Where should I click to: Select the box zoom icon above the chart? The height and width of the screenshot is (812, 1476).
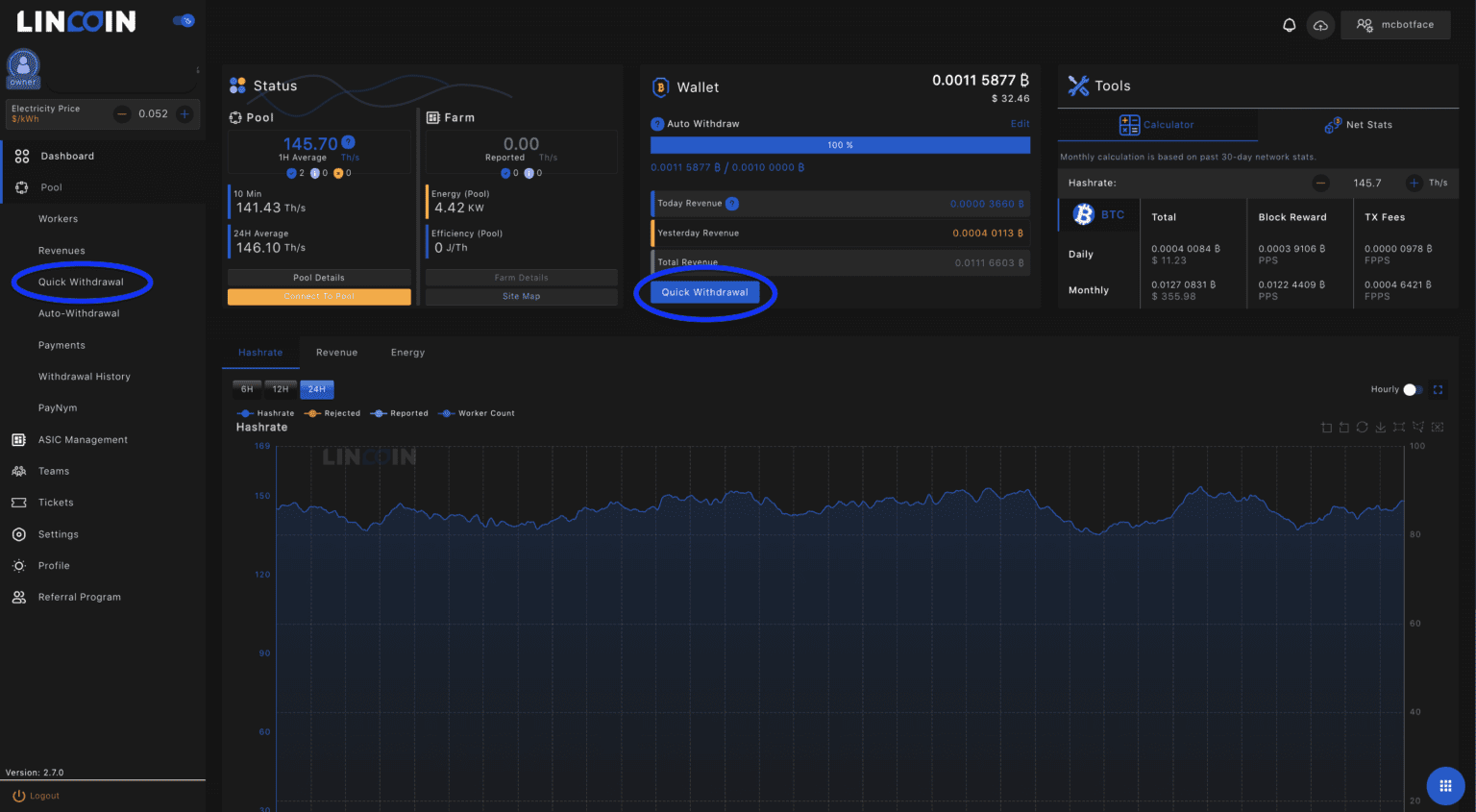(x=1327, y=427)
